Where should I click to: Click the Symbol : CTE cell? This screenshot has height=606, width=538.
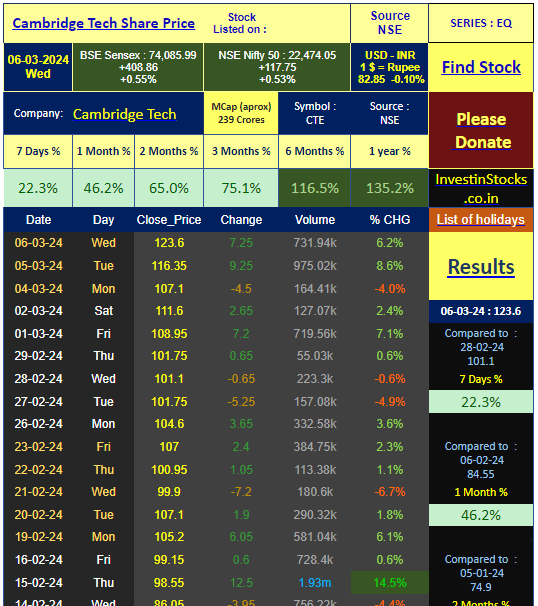[315, 113]
